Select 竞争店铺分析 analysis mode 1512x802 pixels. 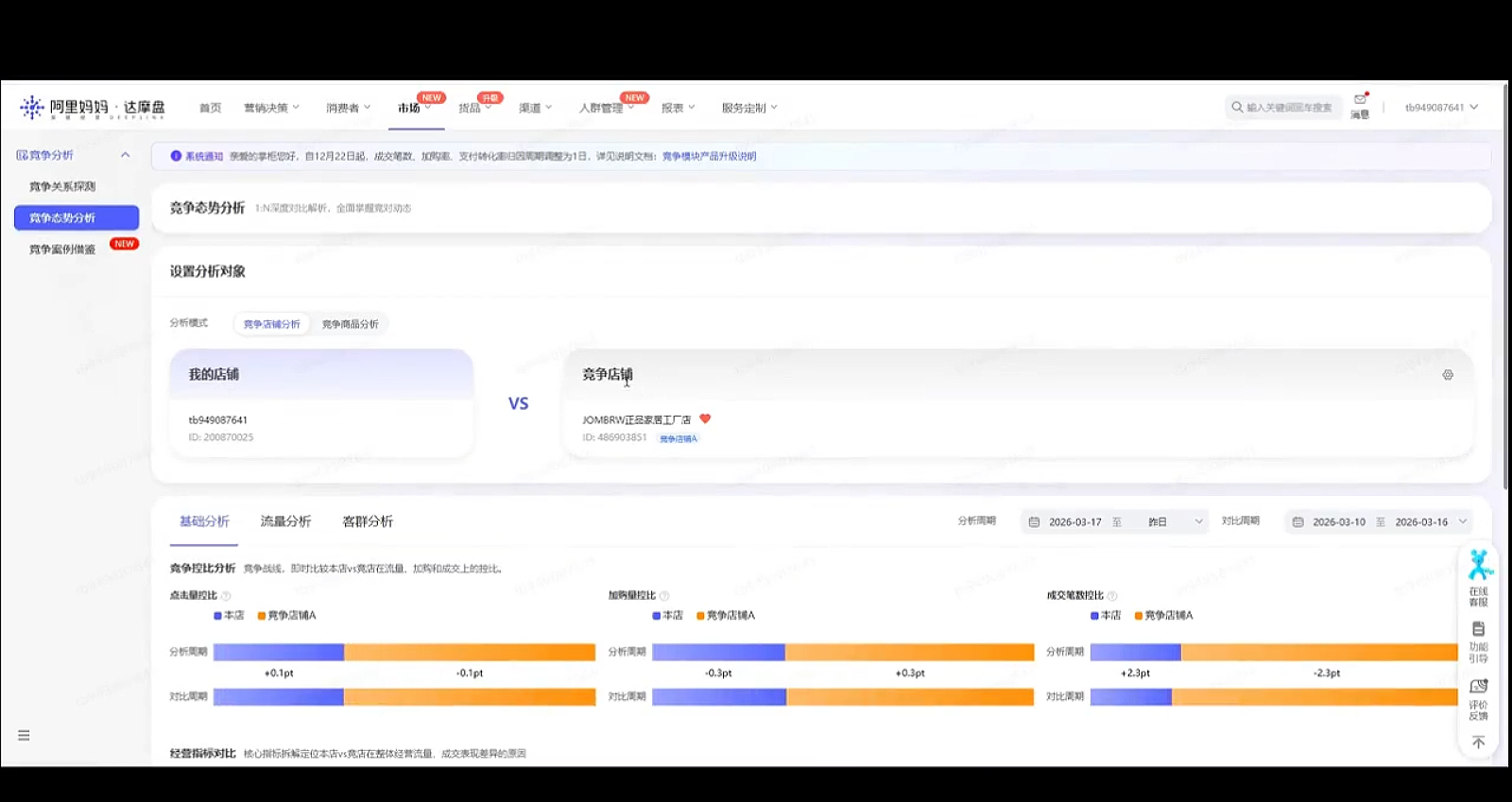[x=271, y=324]
